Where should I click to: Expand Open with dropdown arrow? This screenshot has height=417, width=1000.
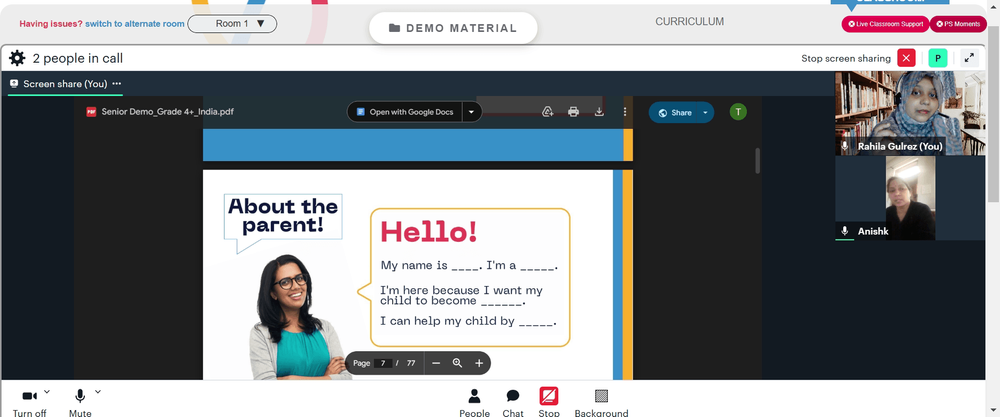(472, 112)
